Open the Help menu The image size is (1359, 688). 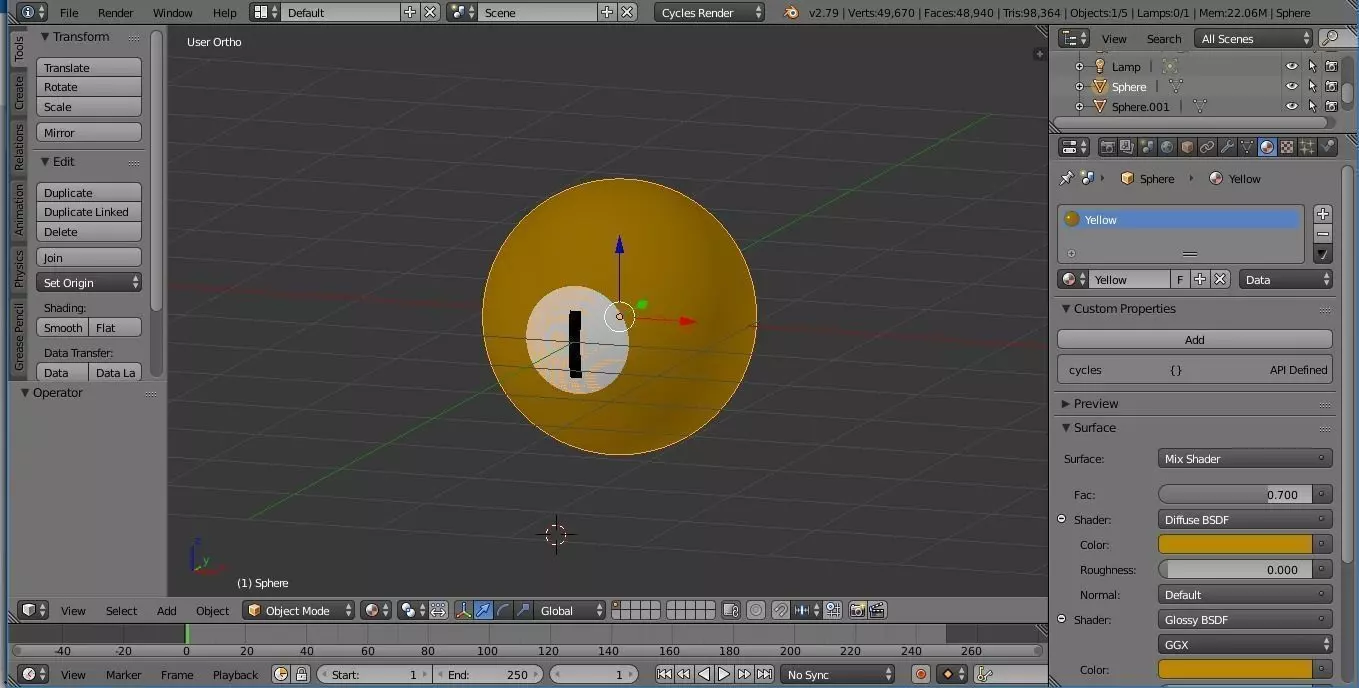(x=225, y=13)
